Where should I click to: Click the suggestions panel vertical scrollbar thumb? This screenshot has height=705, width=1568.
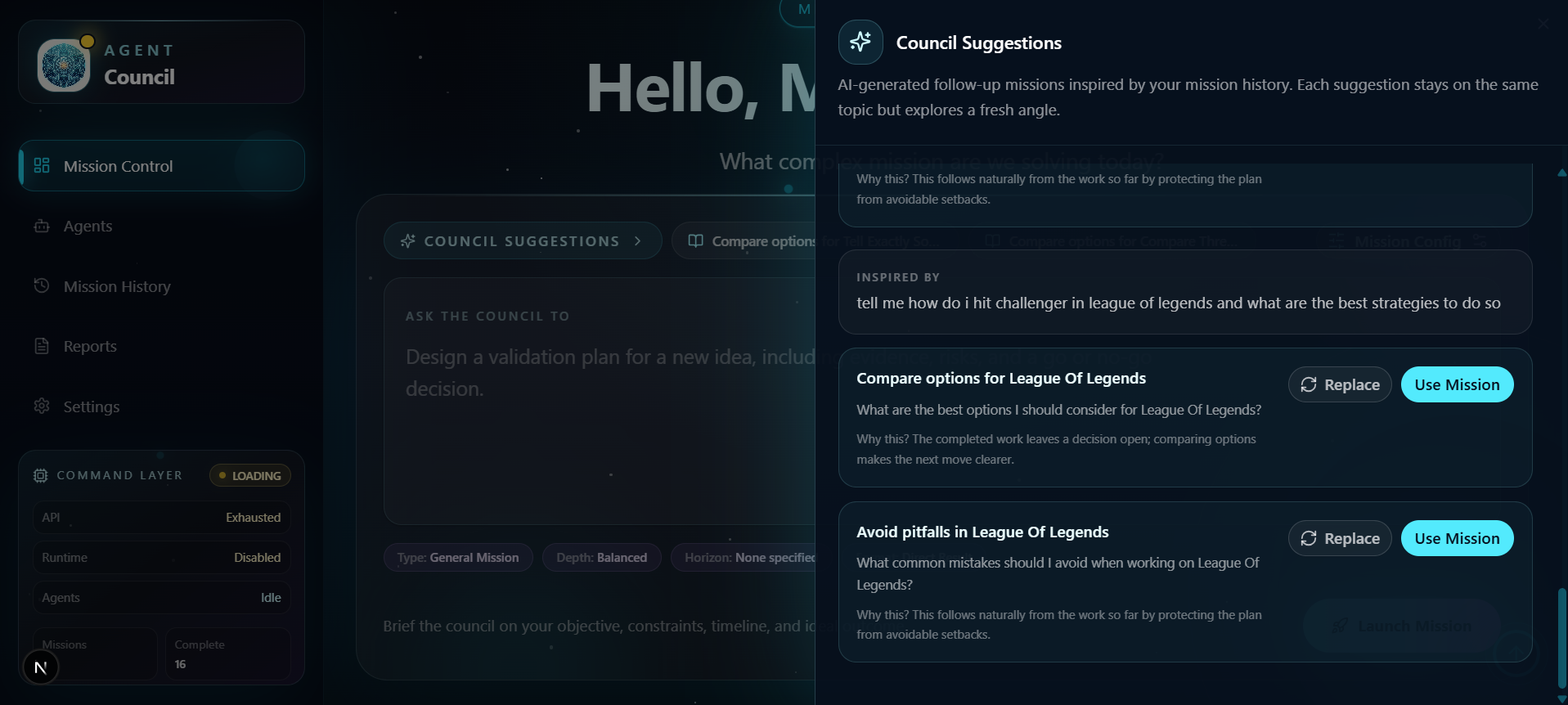pos(1561,638)
